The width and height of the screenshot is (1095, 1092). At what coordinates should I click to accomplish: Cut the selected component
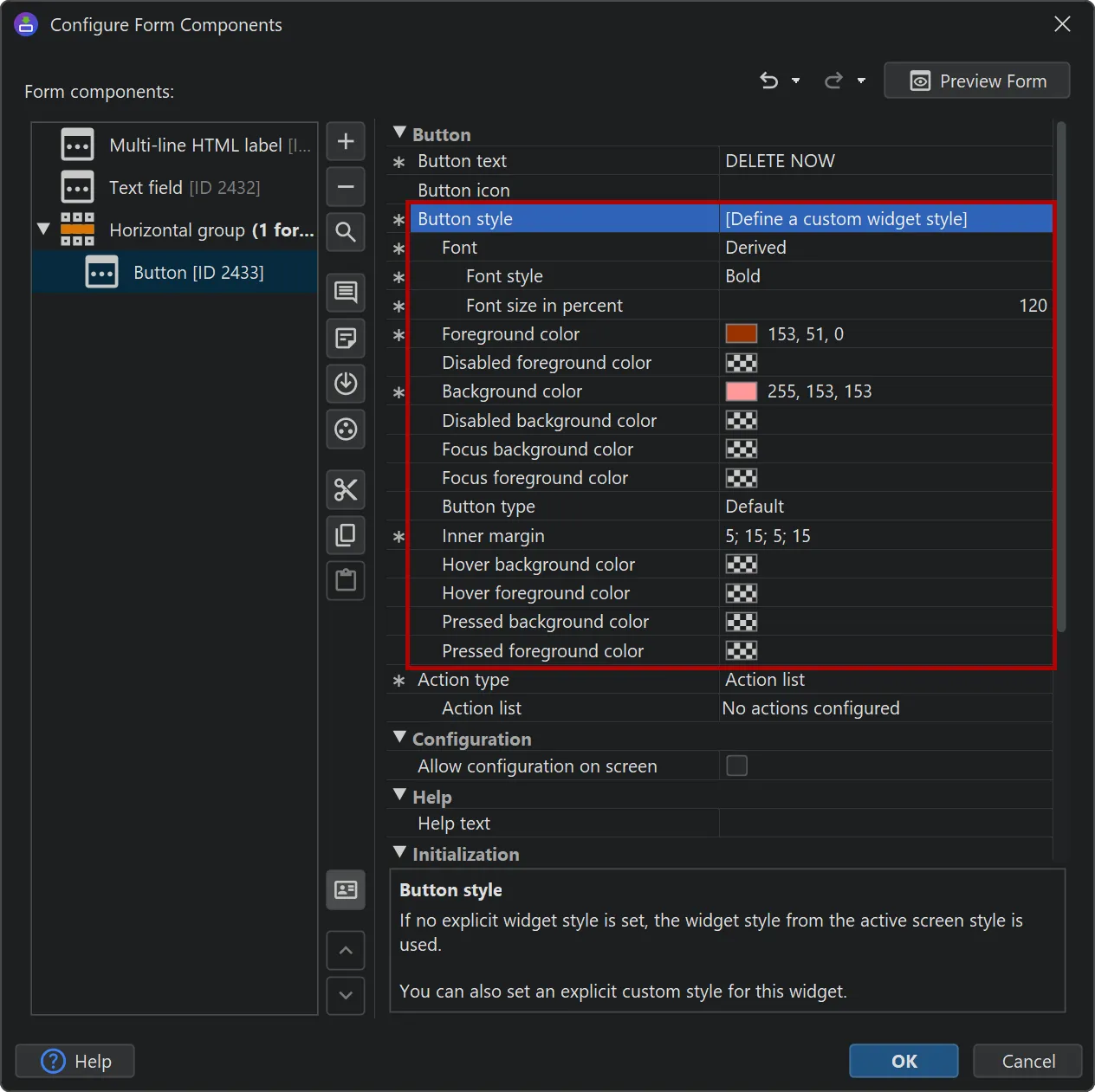tap(346, 489)
